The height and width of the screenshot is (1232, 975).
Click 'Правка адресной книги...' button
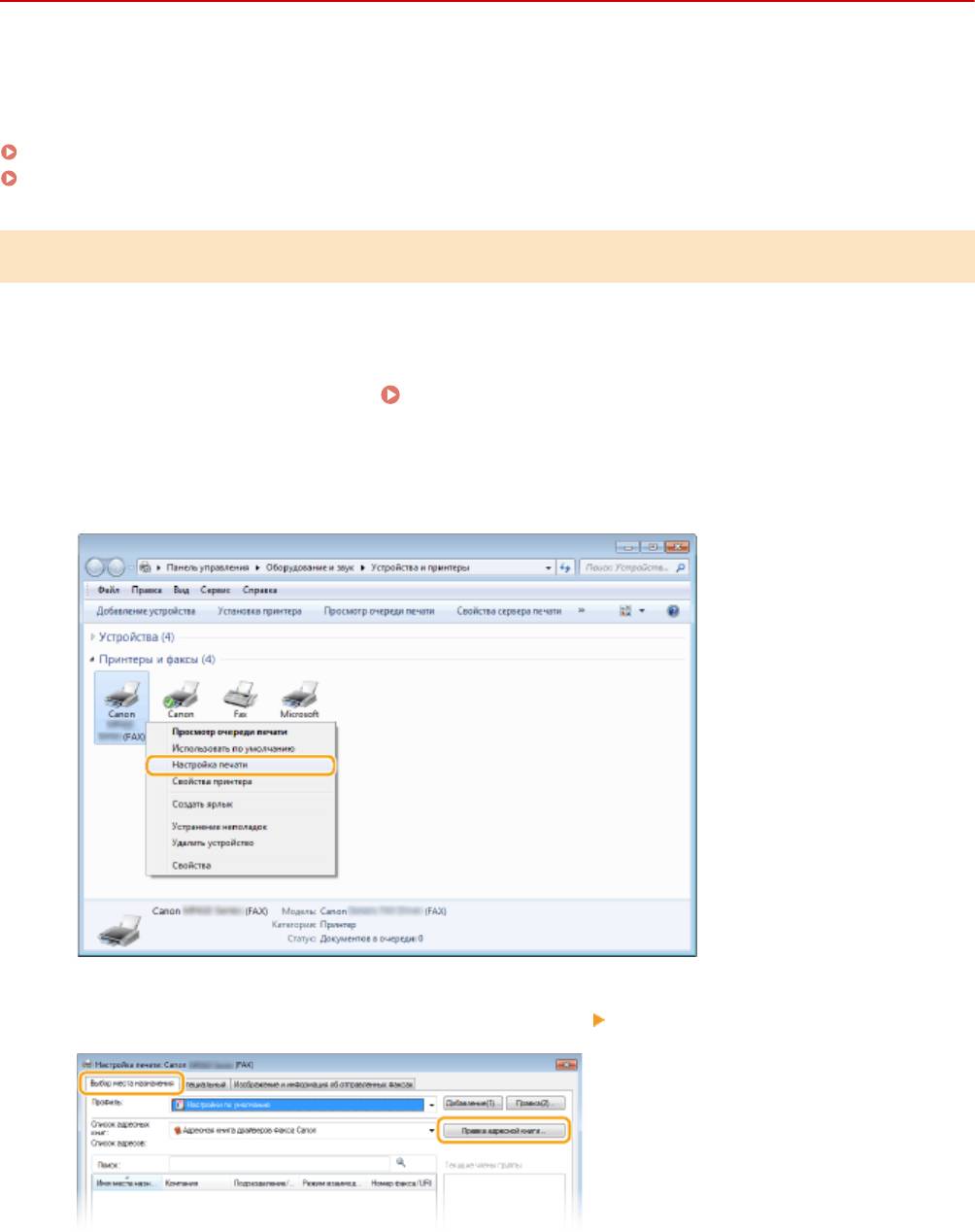point(503,1131)
